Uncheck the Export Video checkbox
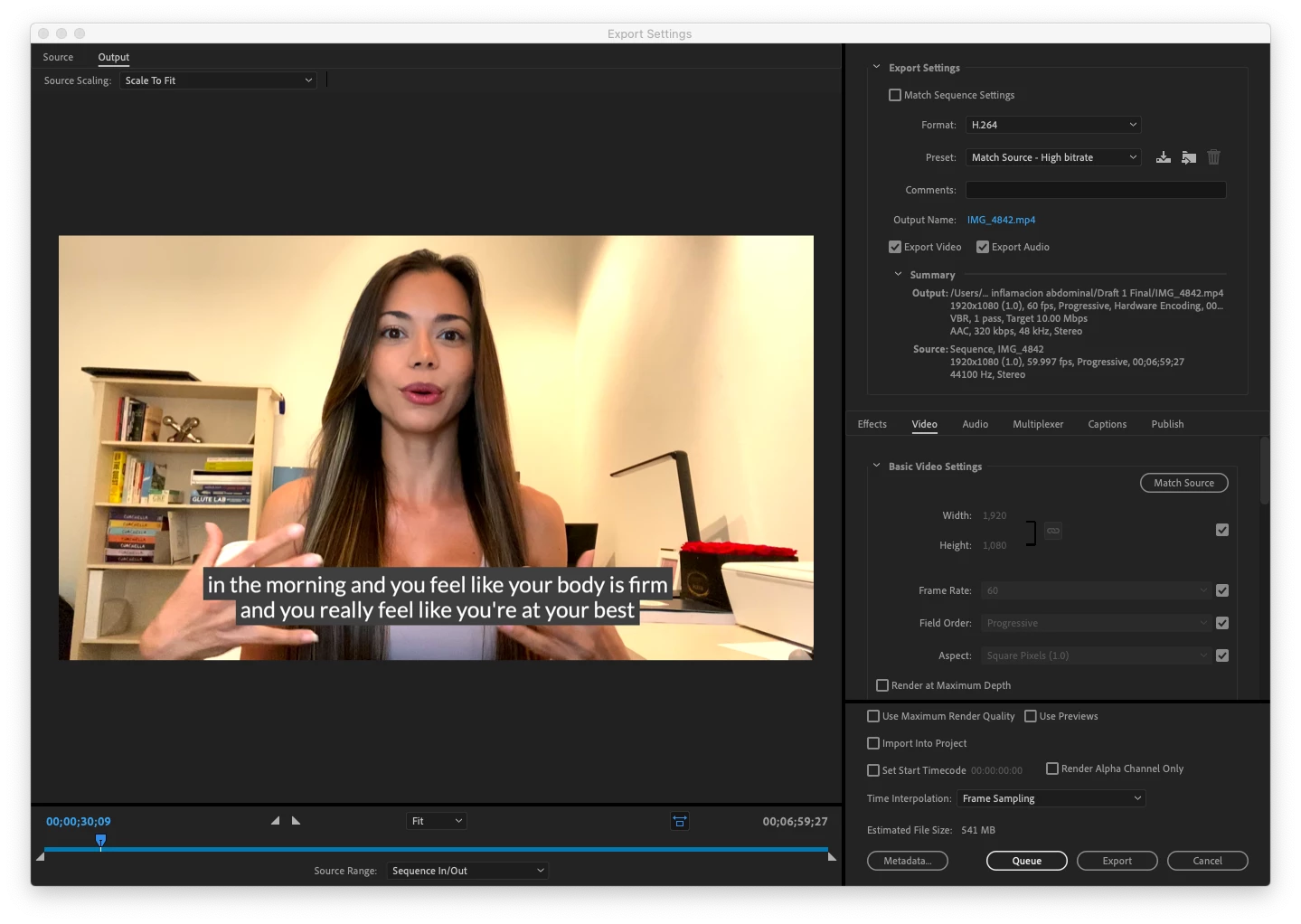Viewport: 1301px width, 924px height. (895, 247)
